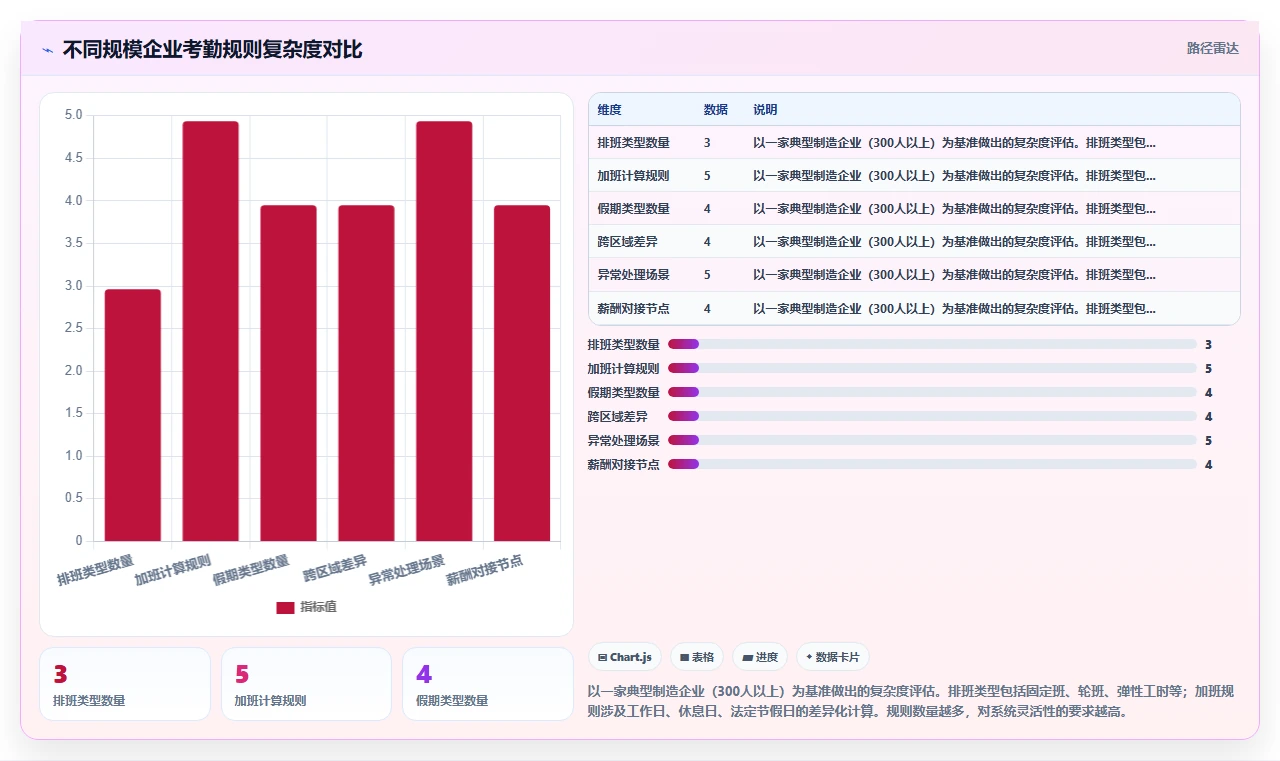Click the 假期类型数量 bar in the chart
This screenshot has height=761, width=1280.
pyautogui.click(x=289, y=373)
